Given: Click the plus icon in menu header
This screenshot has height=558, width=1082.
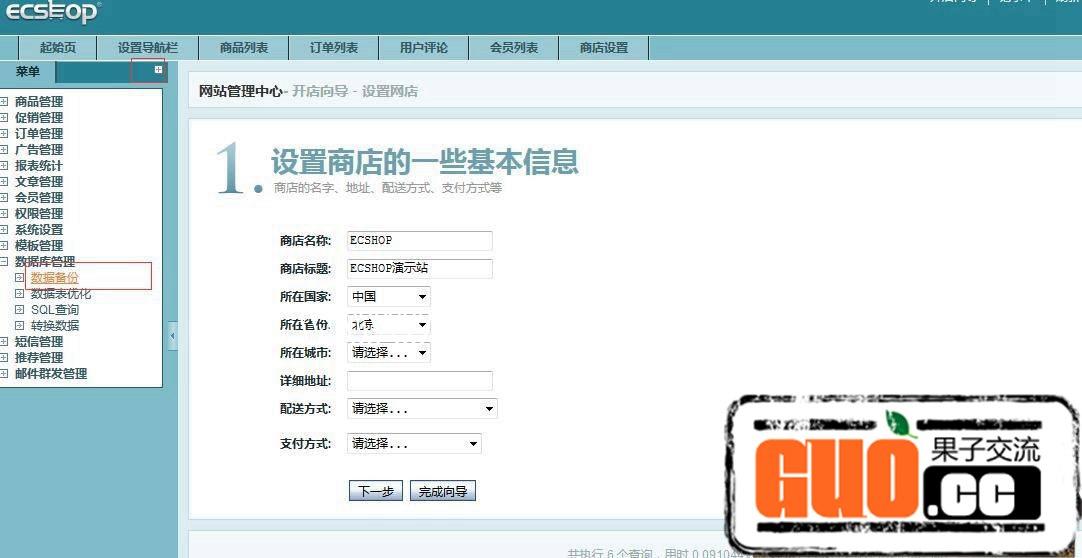Looking at the screenshot, I should 158,70.
